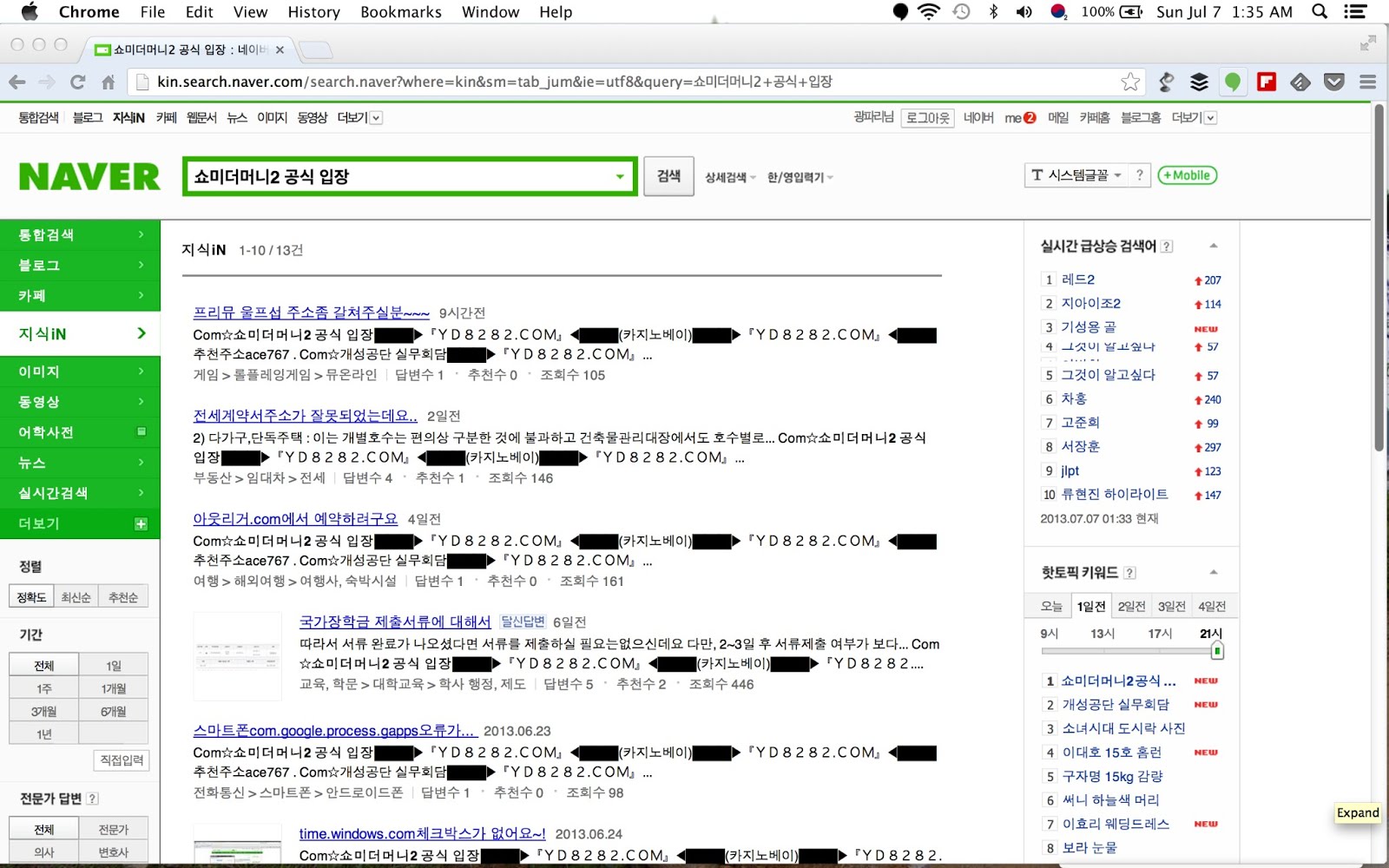Click the 전문가 답변 help icon
The height and width of the screenshot is (868, 1389).
92,799
